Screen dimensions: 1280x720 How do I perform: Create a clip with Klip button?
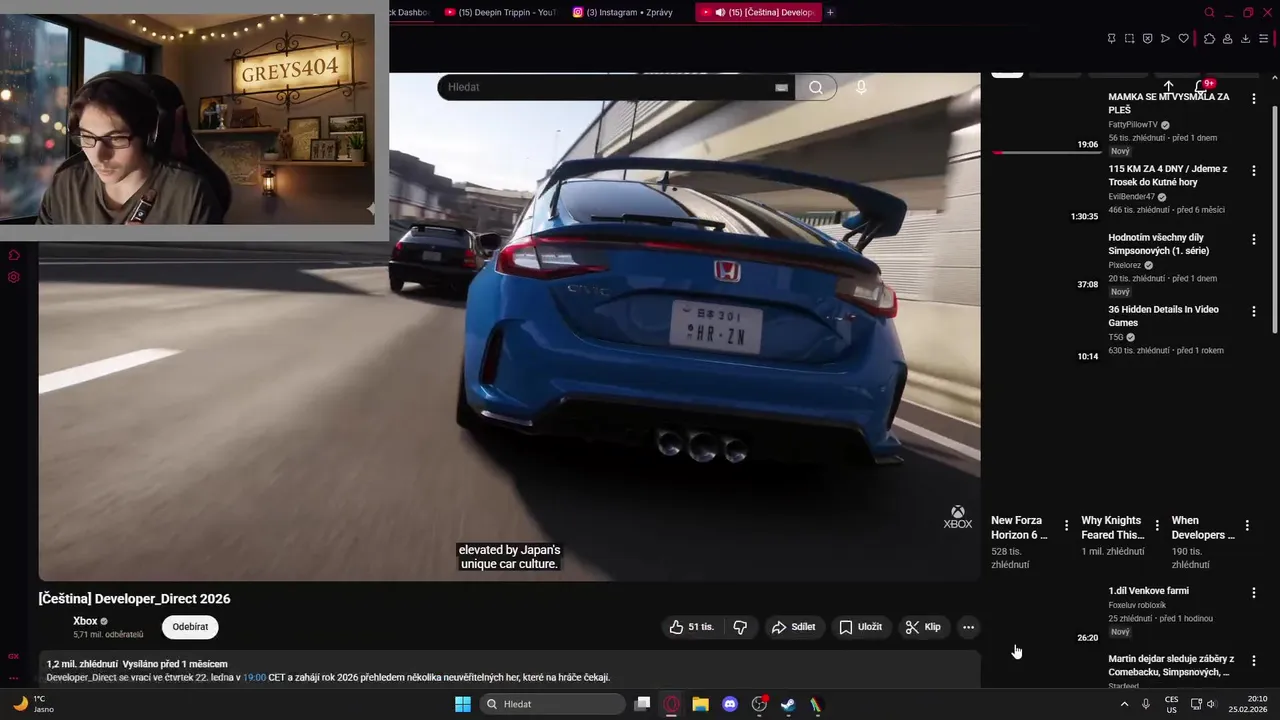click(923, 627)
